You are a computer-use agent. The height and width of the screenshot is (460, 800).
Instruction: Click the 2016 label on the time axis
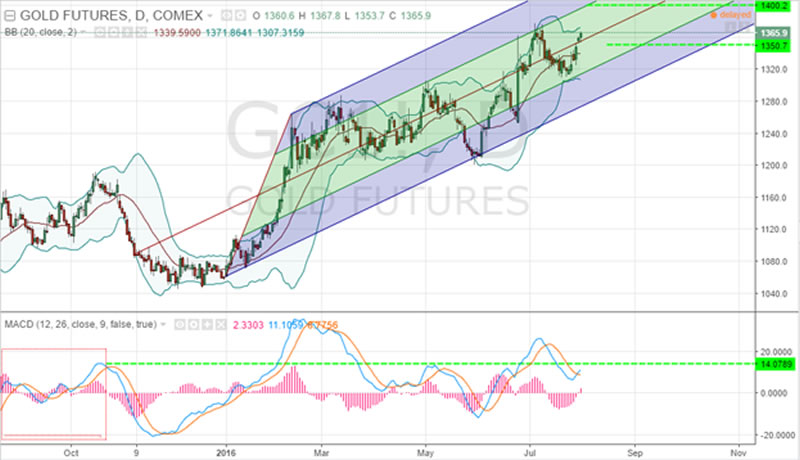(226, 452)
